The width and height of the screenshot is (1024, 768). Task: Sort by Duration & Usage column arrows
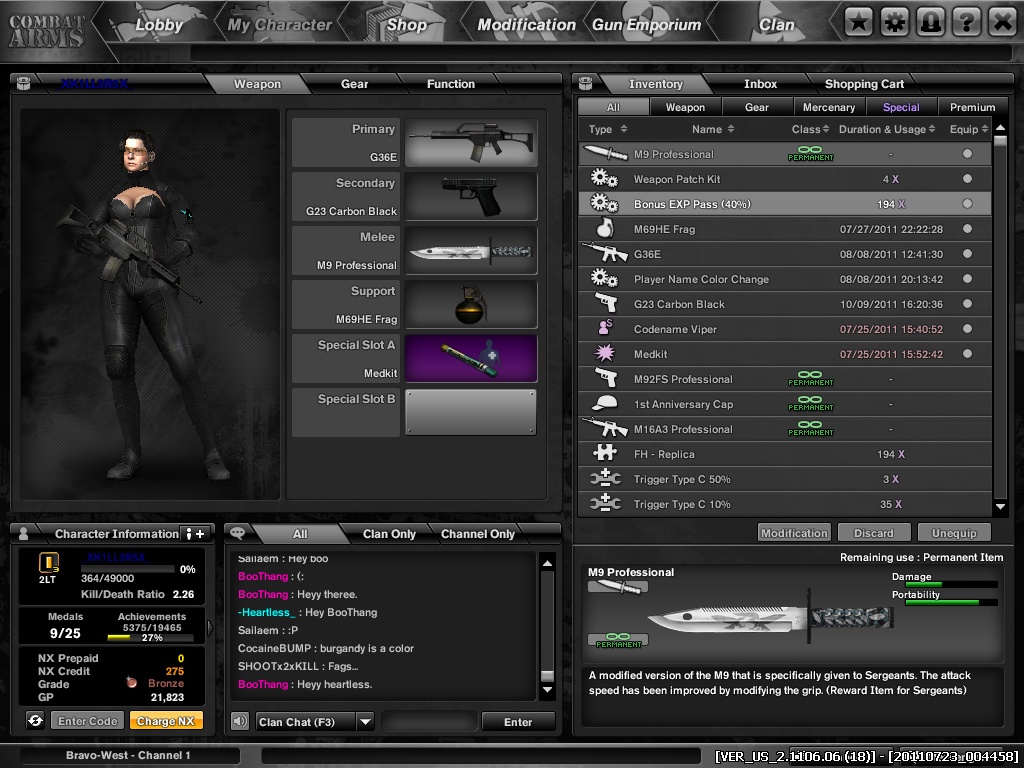coord(932,129)
